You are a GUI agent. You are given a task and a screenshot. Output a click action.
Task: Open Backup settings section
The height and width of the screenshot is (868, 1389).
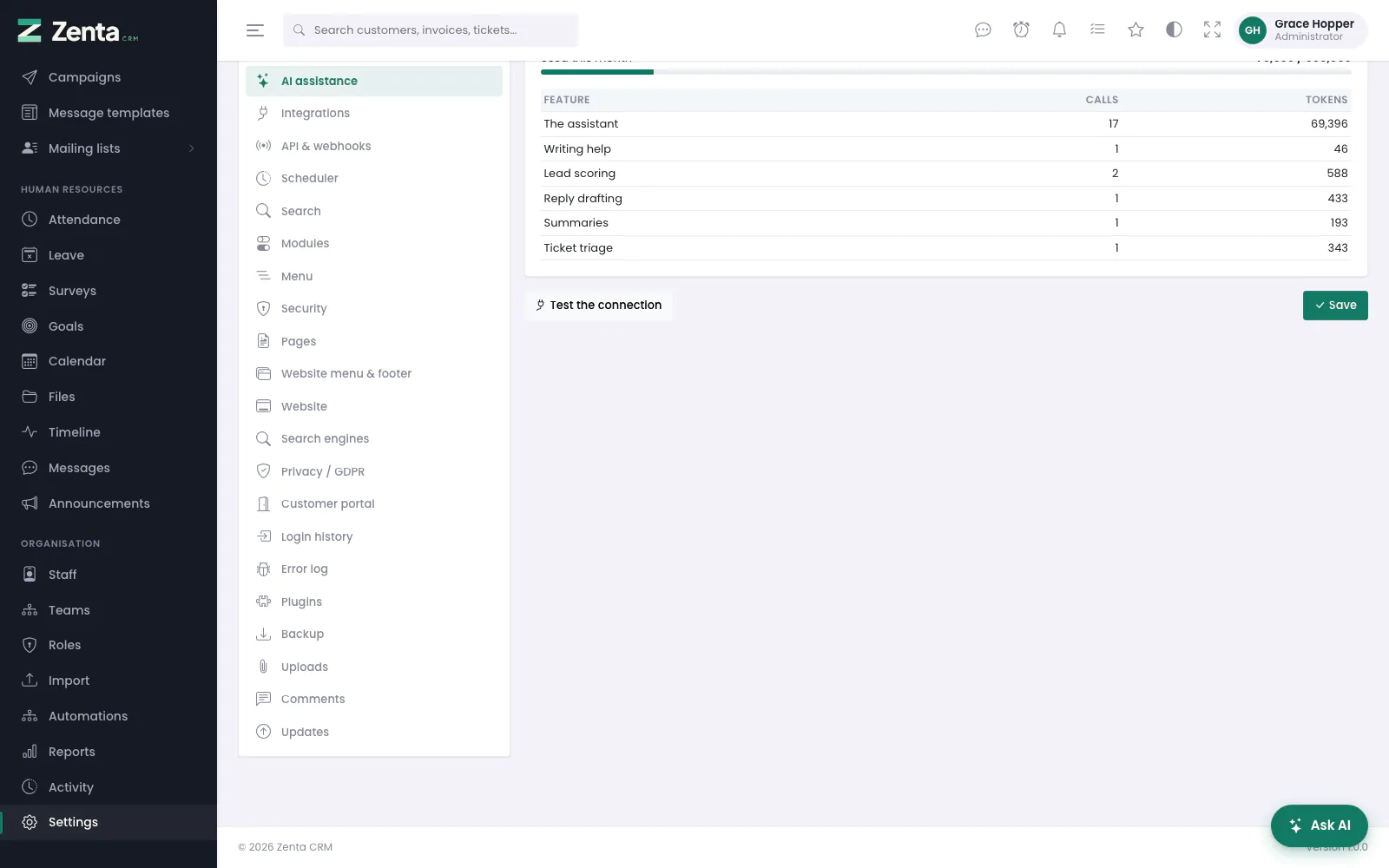pos(374,634)
